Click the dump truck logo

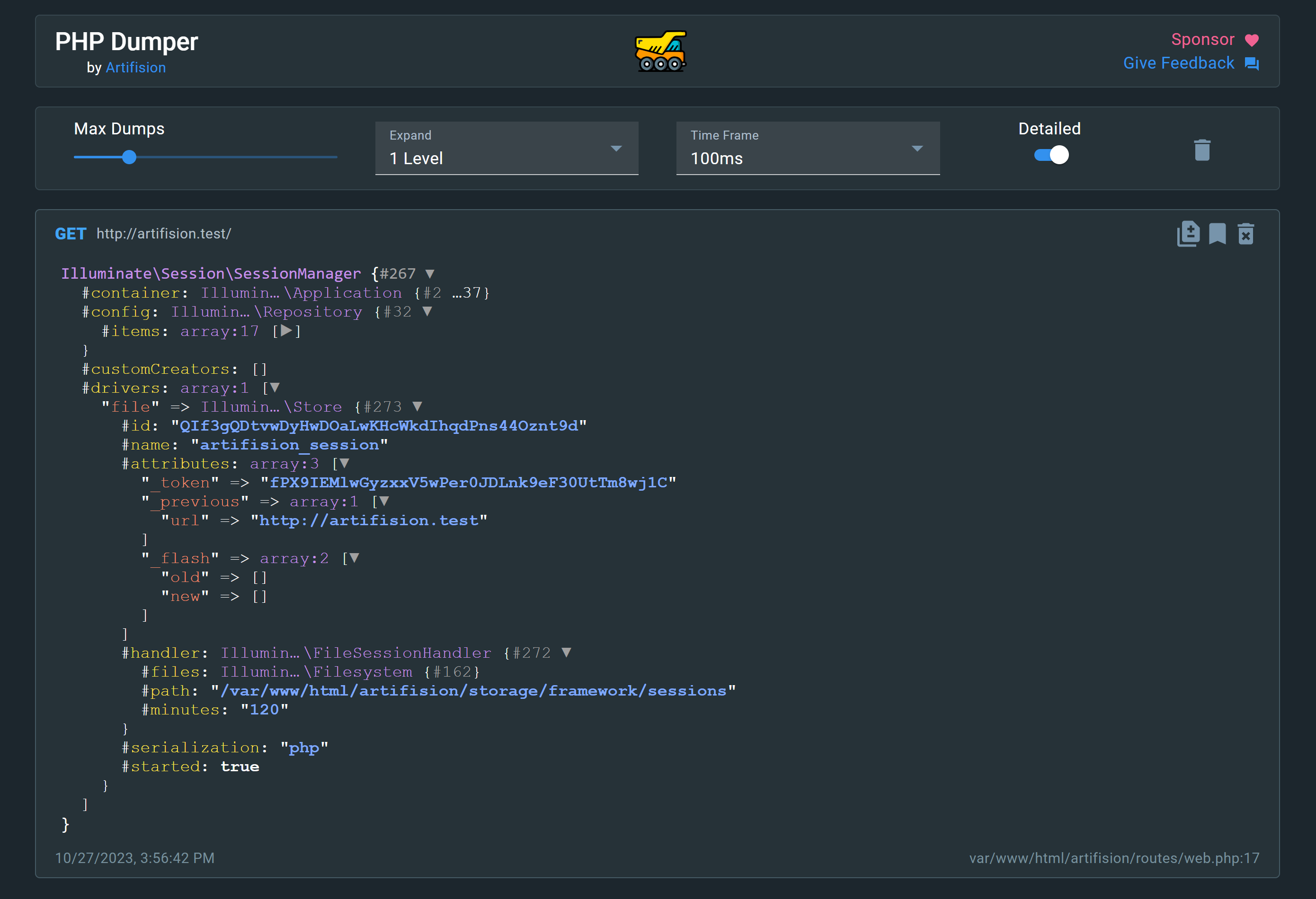click(660, 52)
